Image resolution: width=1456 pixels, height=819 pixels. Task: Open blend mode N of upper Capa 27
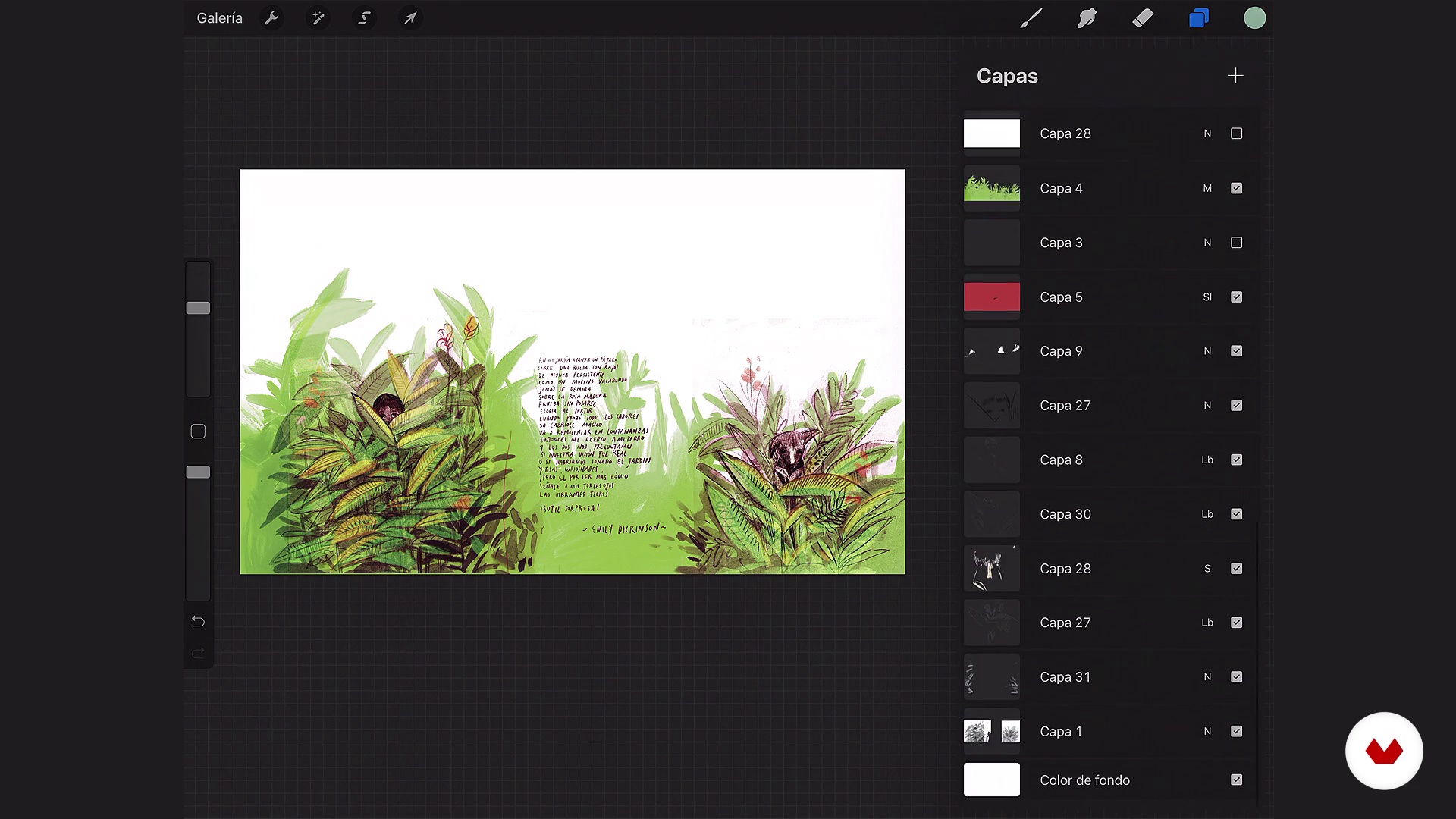(1207, 406)
